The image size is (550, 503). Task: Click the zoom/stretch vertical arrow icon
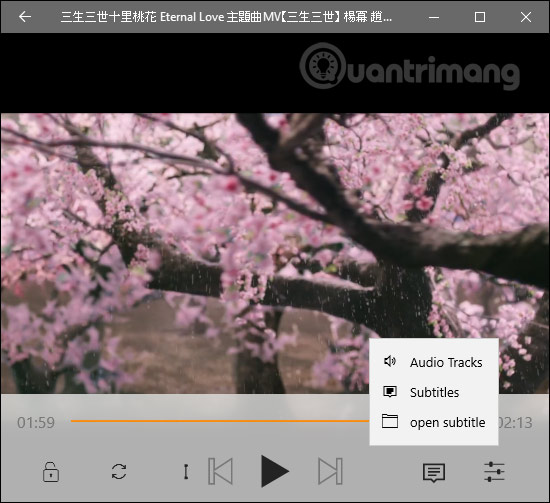tap(186, 471)
